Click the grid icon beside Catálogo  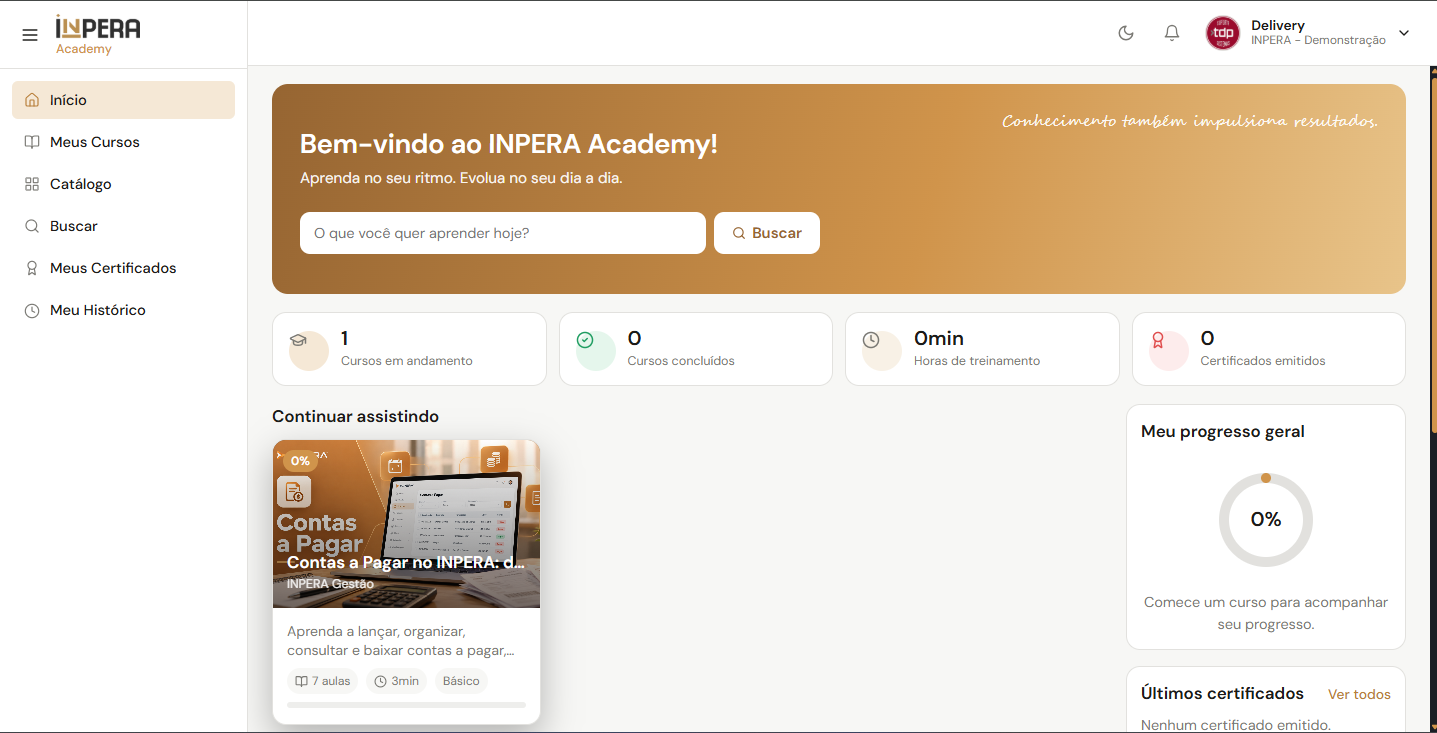(32, 184)
